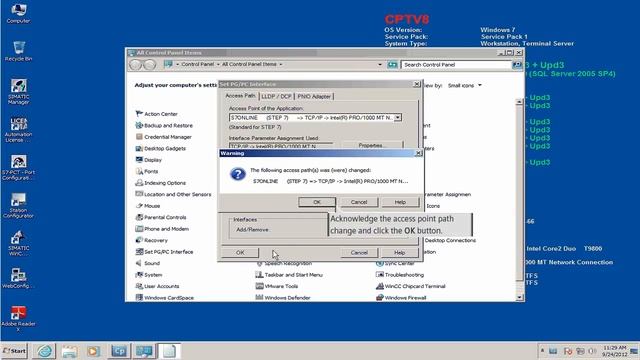This screenshot has width=640, height=360.
Task: Click the Control Panel Forward navigation button
Action: pos(150,64)
